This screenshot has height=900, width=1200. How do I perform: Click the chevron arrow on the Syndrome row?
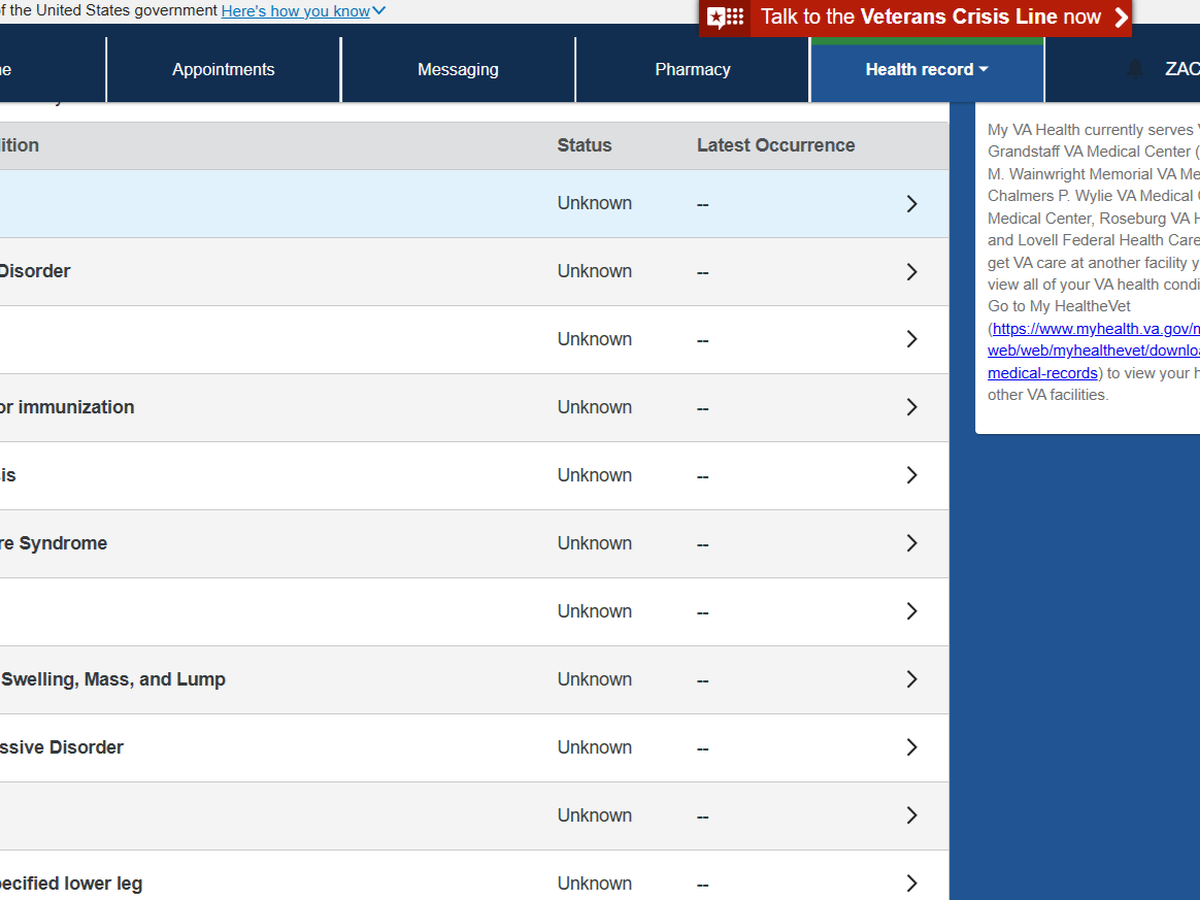[911, 544]
